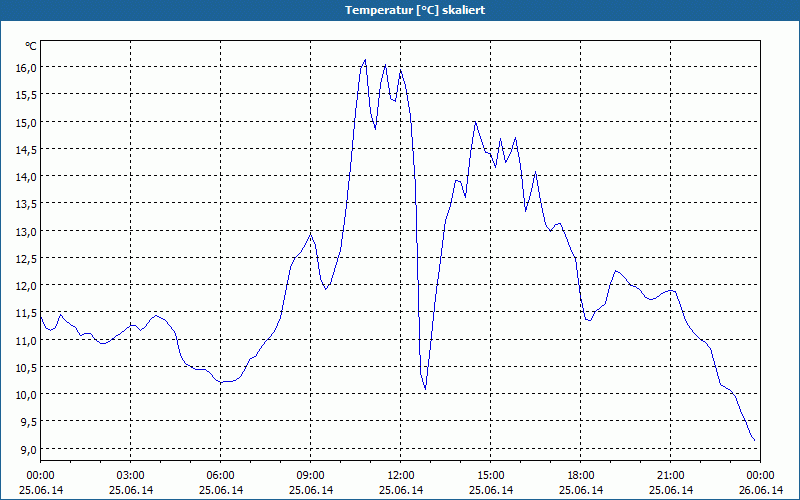This screenshot has width=800, height=500.
Task: Select the 12:00 time axis label
Action: click(x=401, y=476)
